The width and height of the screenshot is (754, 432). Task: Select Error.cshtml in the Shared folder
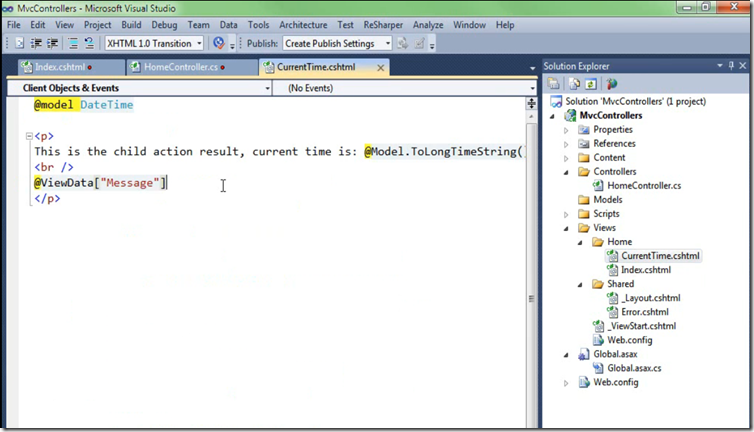pos(644,312)
